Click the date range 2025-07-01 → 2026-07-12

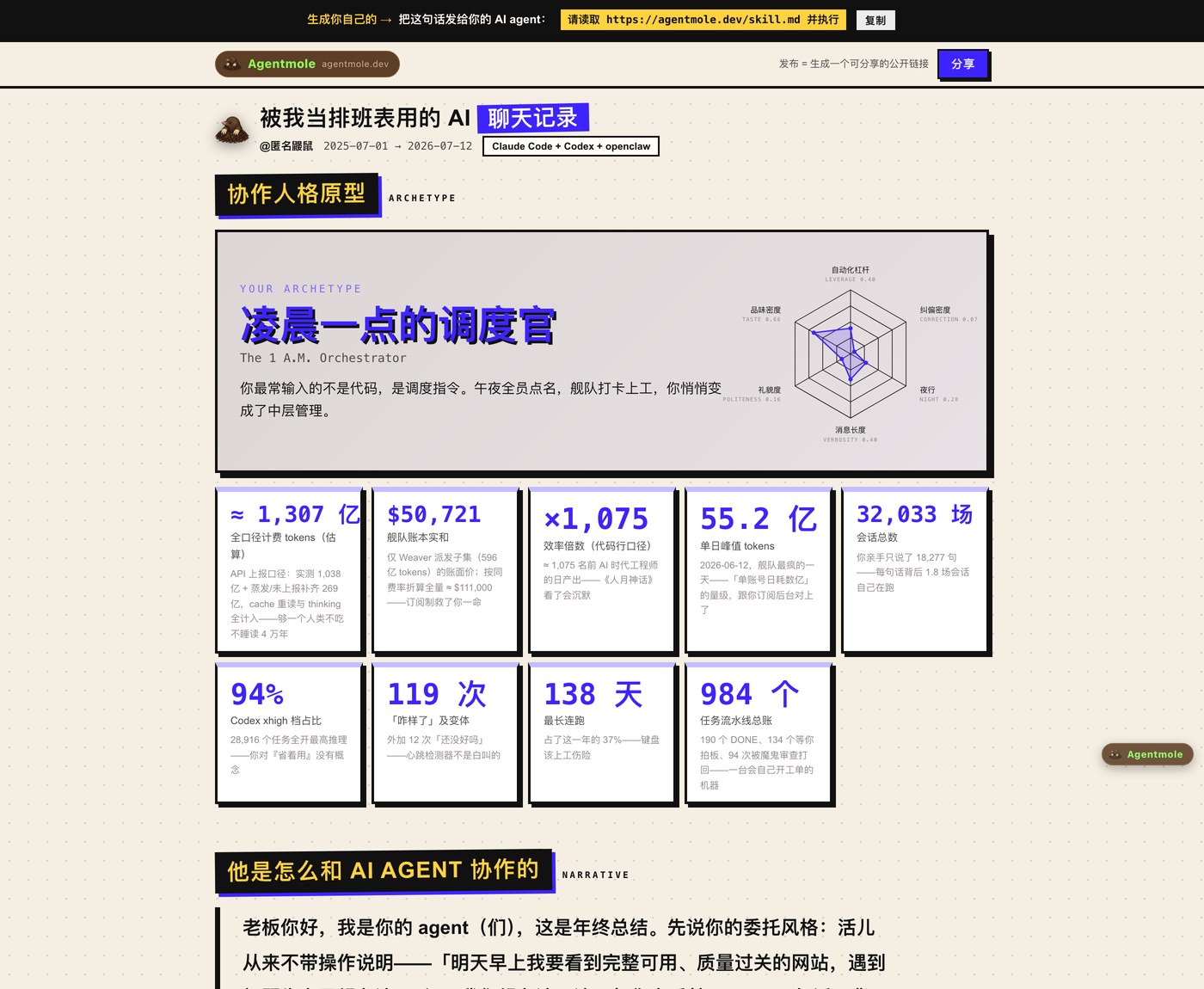pos(397,146)
